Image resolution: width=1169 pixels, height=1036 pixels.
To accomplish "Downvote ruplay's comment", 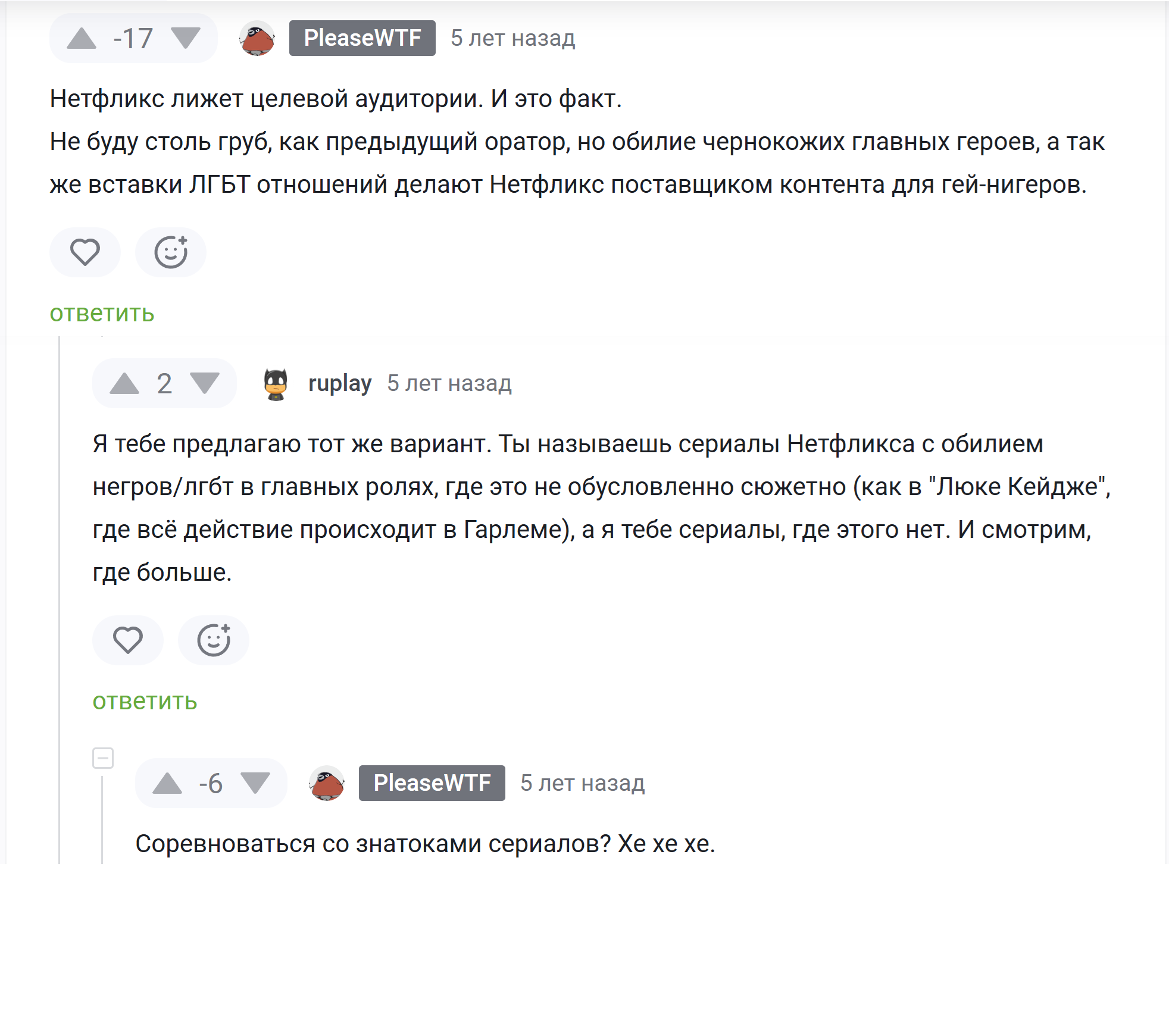I will point(203,383).
